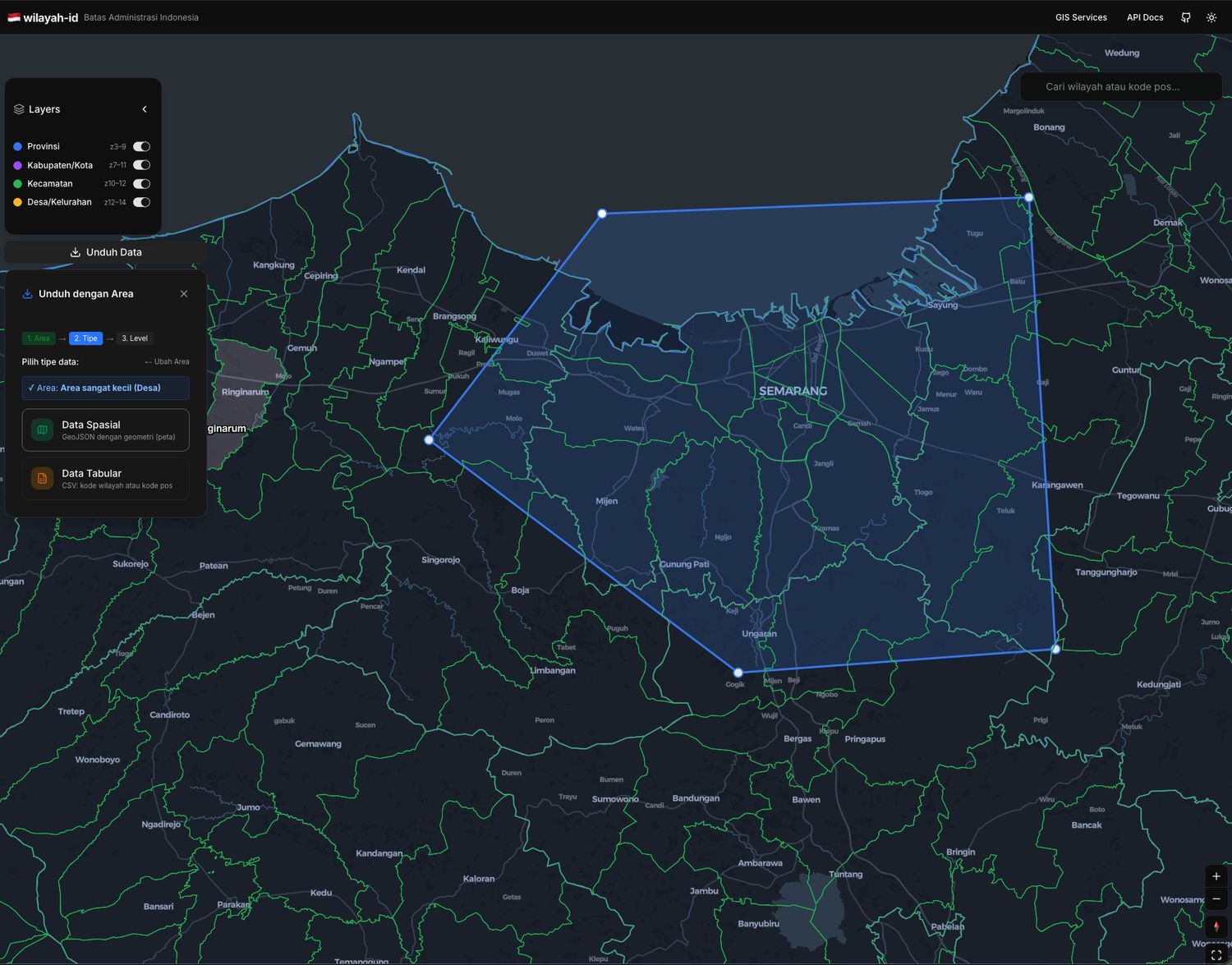Viewport: 1232px width, 965px height.
Task: Click the purple Kabupaten/Kota color dot
Action: point(17,165)
